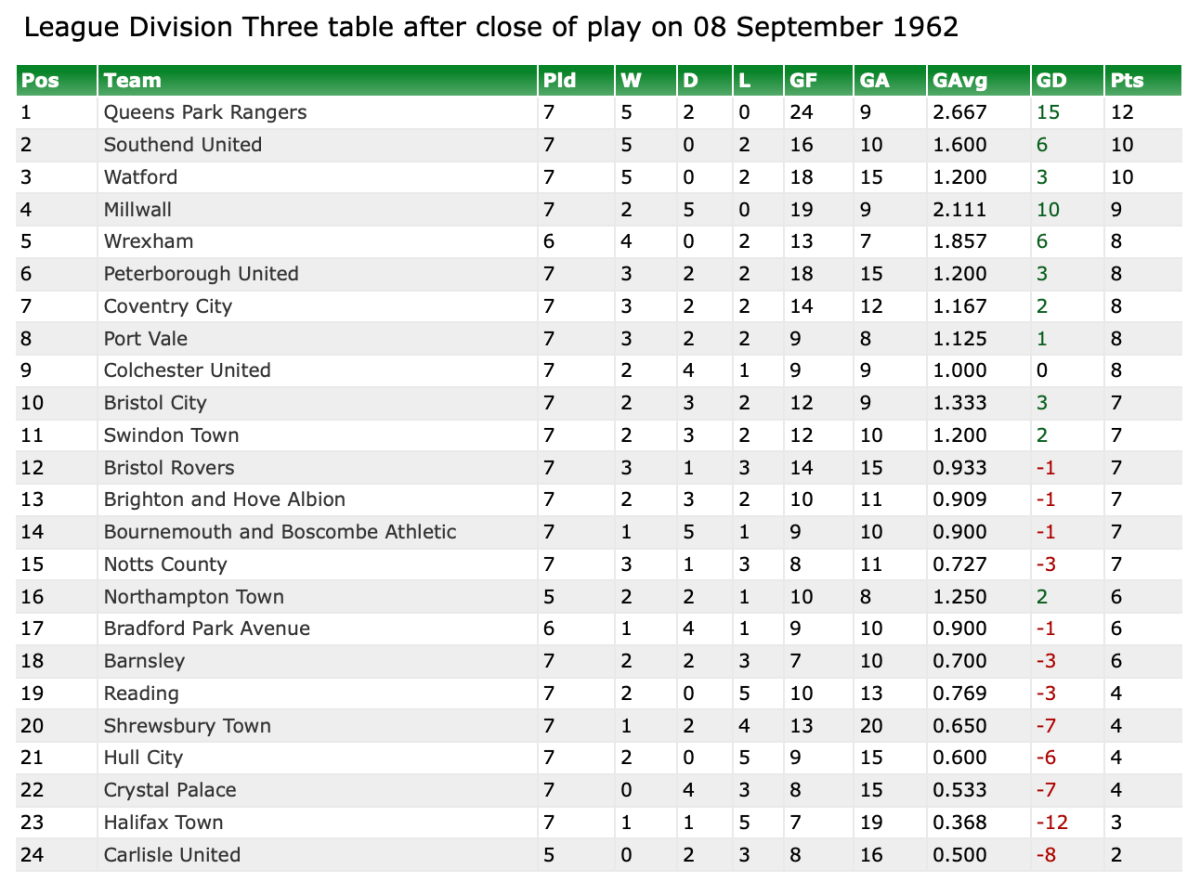Click the Team column header
The image size is (1200, 882).
pyautogui.click(x=132, y=81)
